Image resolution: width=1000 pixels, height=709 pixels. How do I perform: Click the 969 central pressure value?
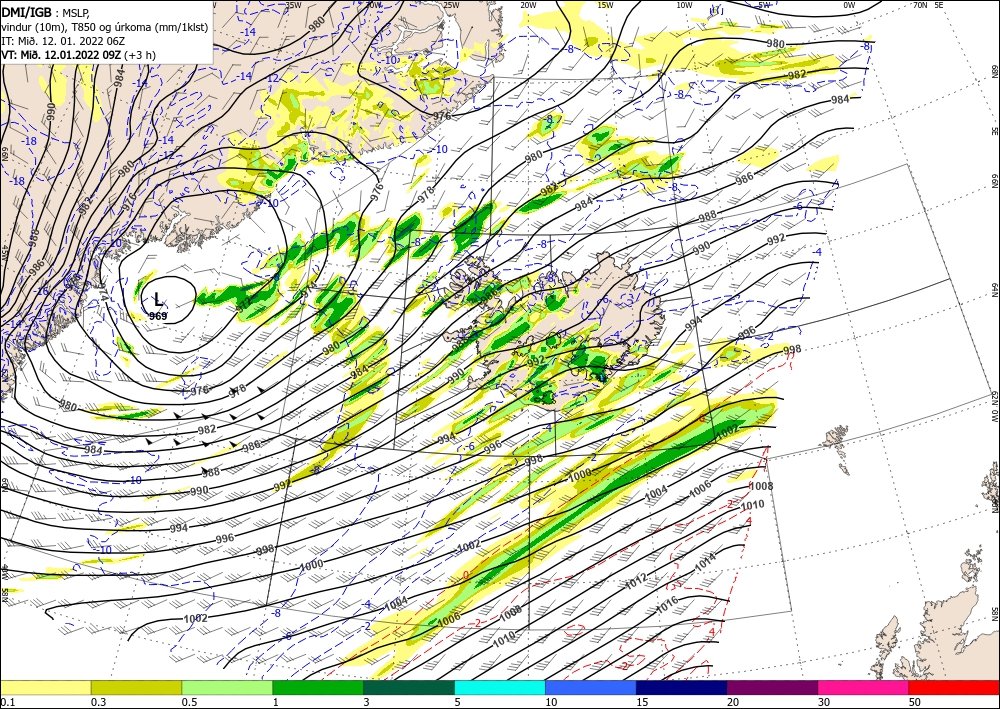click(158, 315)
